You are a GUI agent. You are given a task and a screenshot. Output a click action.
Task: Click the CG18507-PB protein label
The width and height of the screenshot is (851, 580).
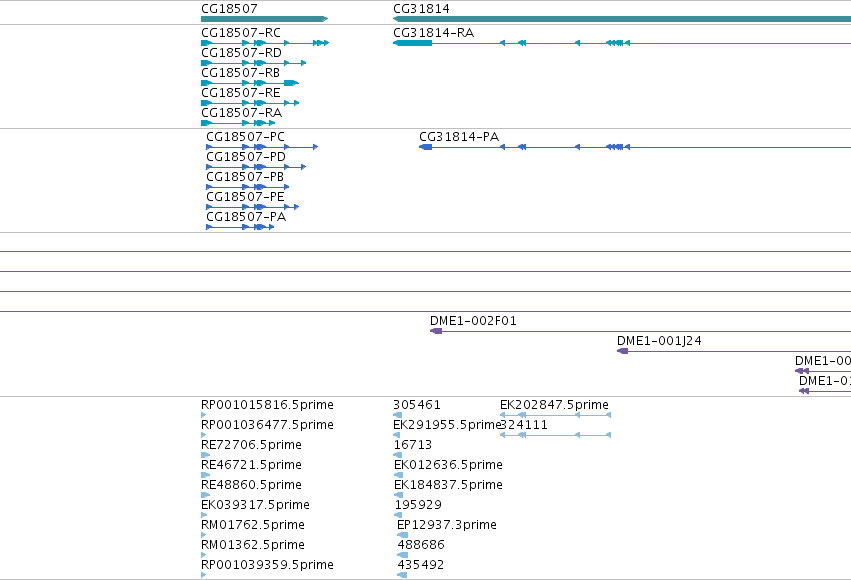pos(245,177)
